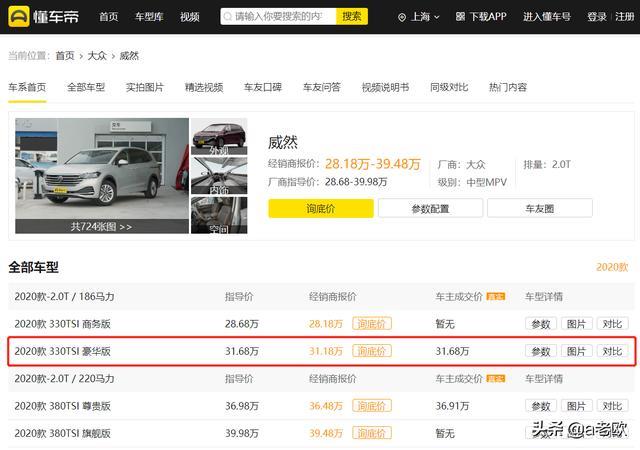640x450 pixels.
Task: Click 大众 in breadcrumb
Action: [x=97, y=56]
